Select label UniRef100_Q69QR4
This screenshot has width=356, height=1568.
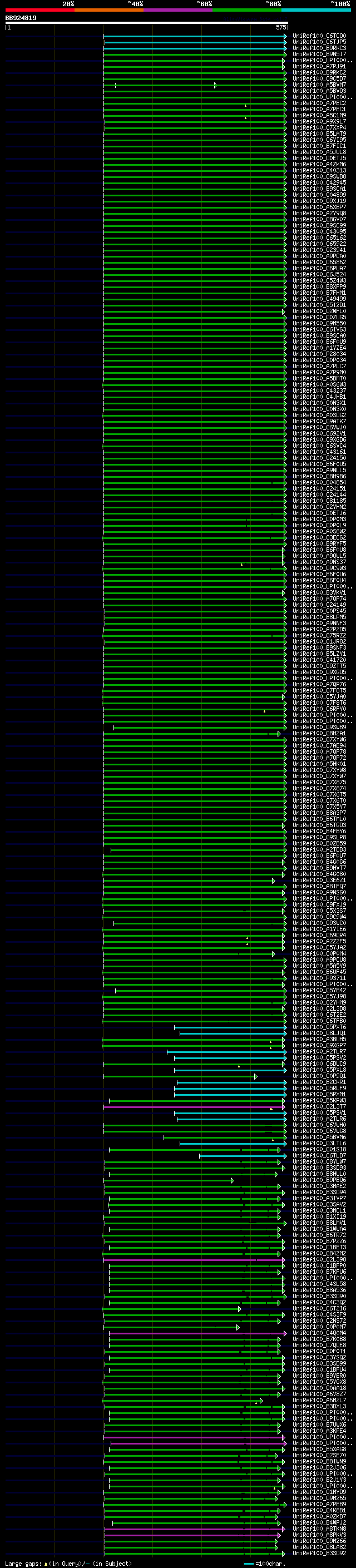click(x=319, y=936)
